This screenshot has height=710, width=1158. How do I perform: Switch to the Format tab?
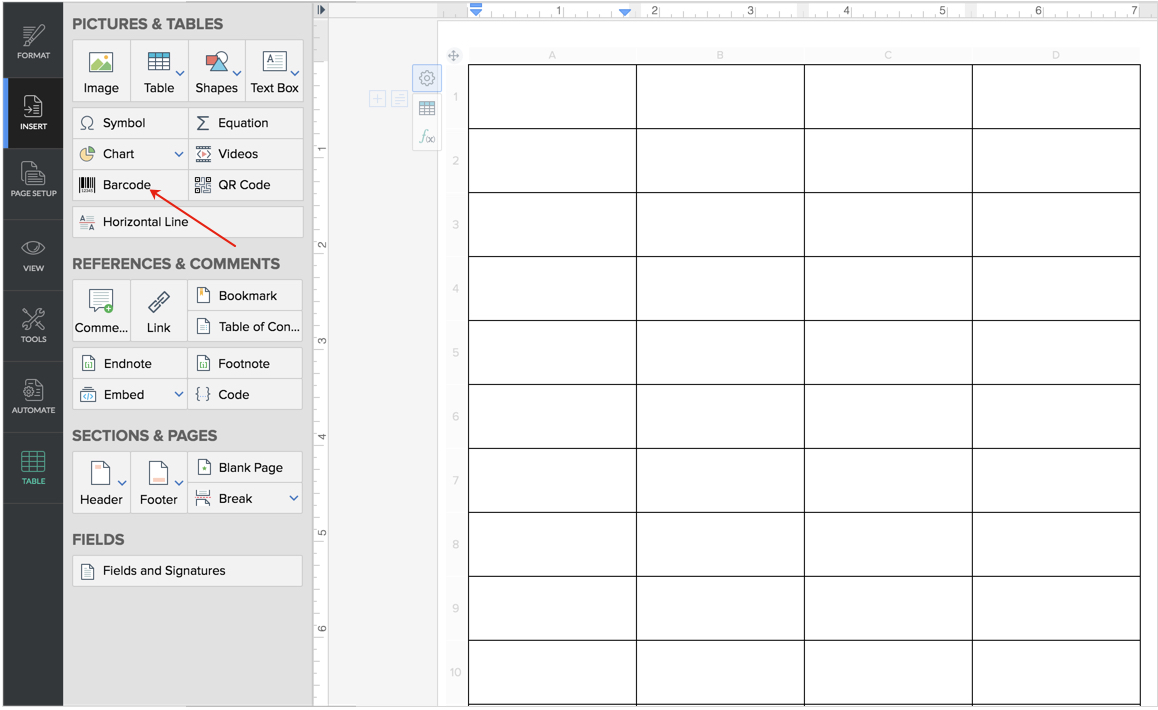point(33,42)
